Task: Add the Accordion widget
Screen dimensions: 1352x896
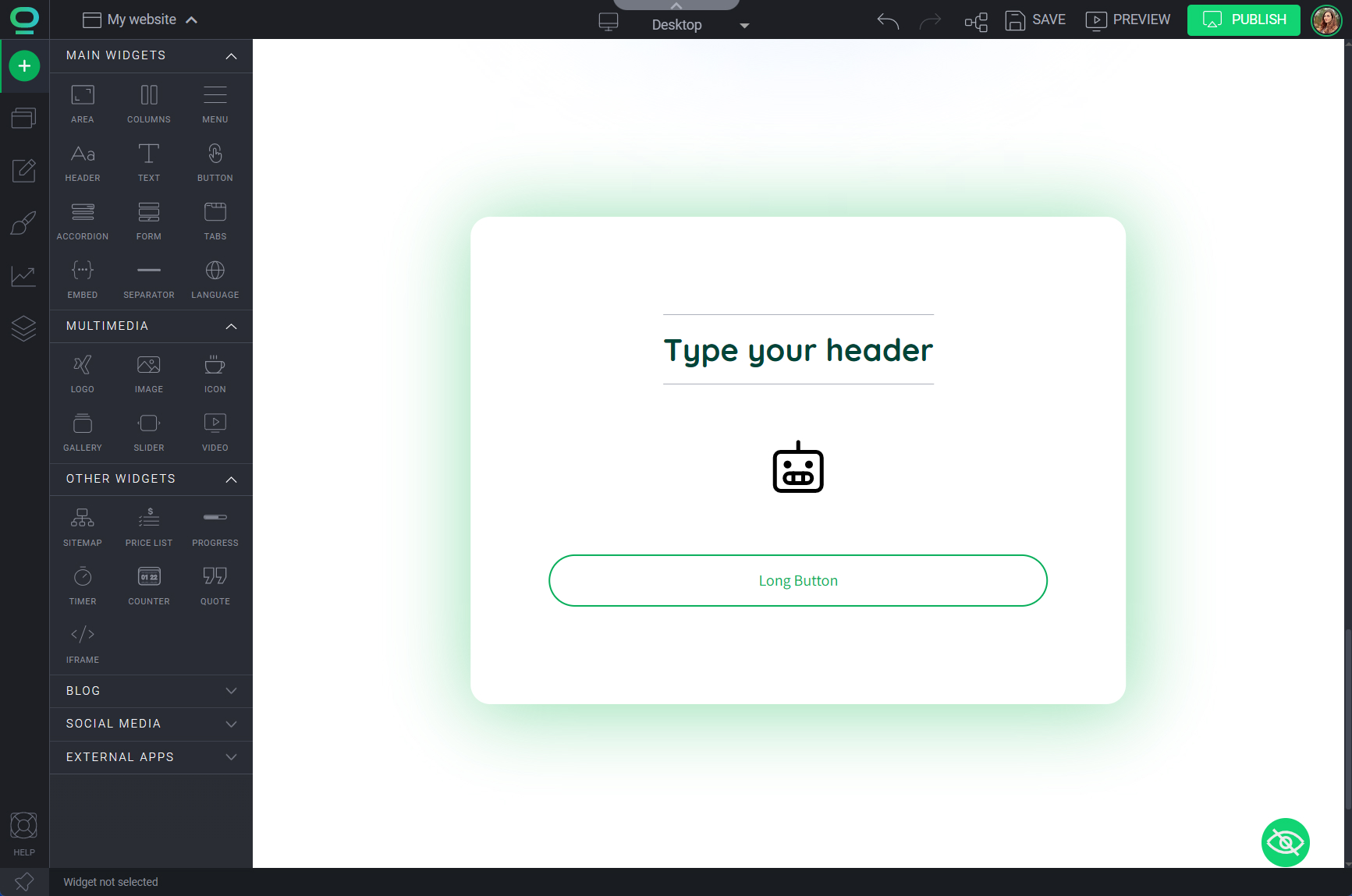Action: [83, 221]
